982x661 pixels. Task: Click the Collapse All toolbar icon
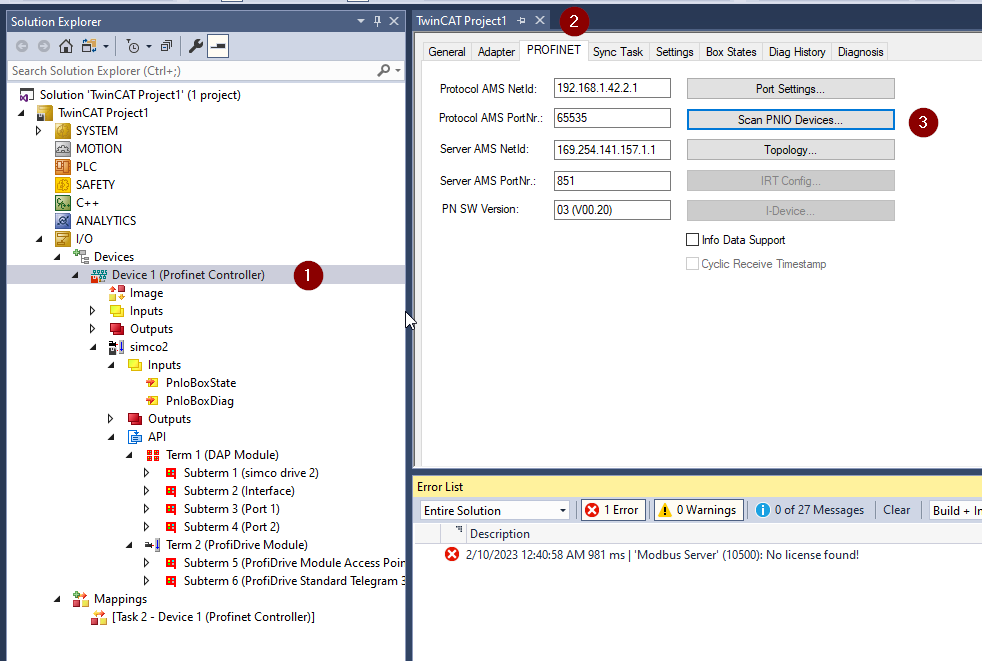pos(166,46)
